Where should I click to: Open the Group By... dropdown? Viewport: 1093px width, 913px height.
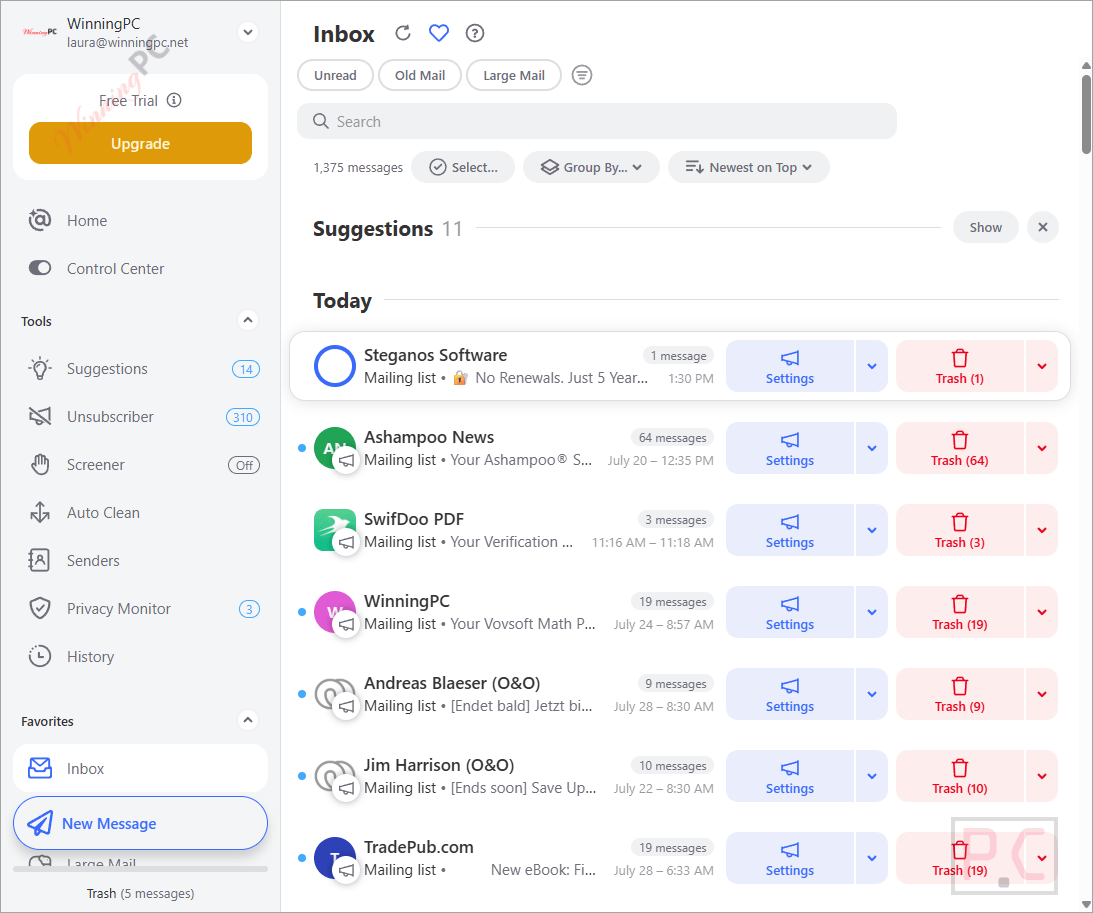pos(591,167)
